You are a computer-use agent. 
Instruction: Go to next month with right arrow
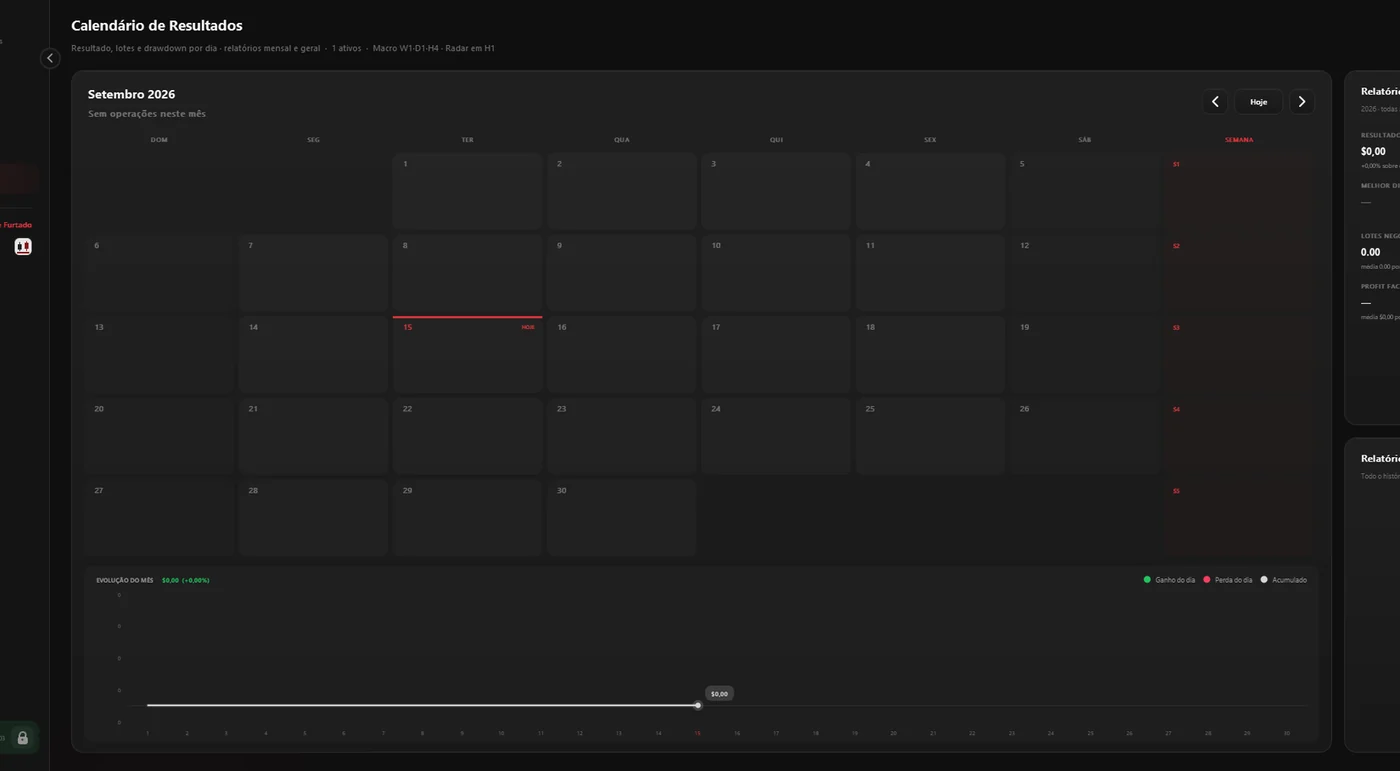click(1301, 102)
